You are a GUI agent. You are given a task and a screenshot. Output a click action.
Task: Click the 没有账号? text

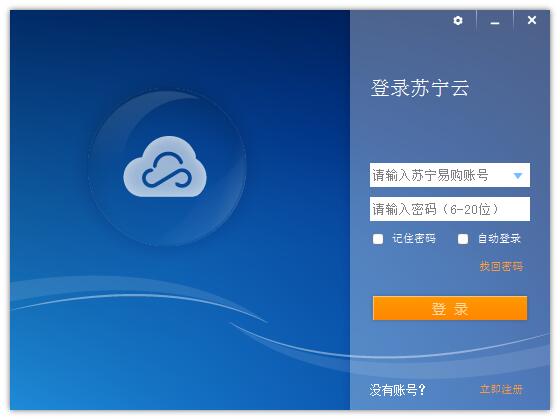coord(398,390)
